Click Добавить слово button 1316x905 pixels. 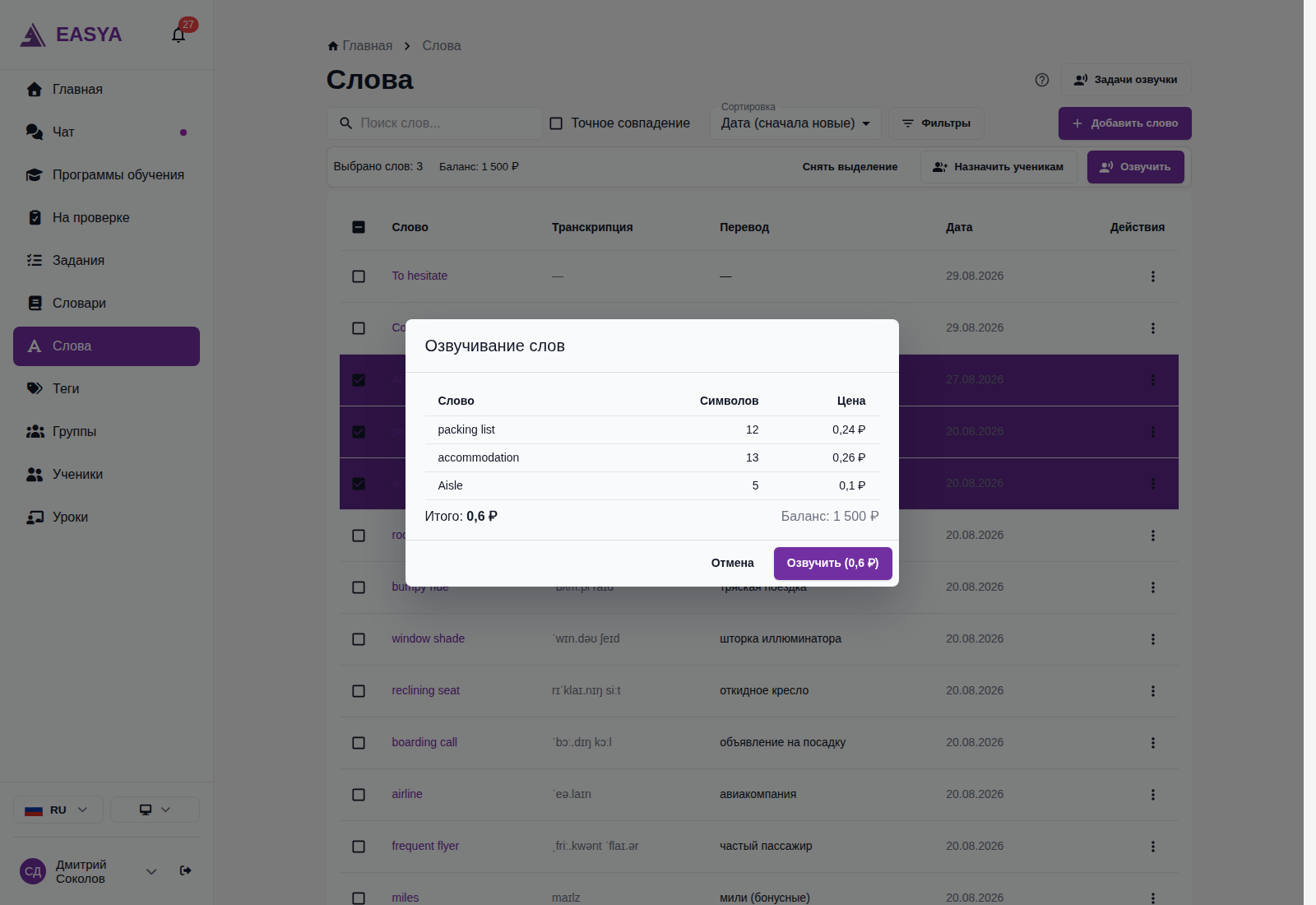[1124, 123]
